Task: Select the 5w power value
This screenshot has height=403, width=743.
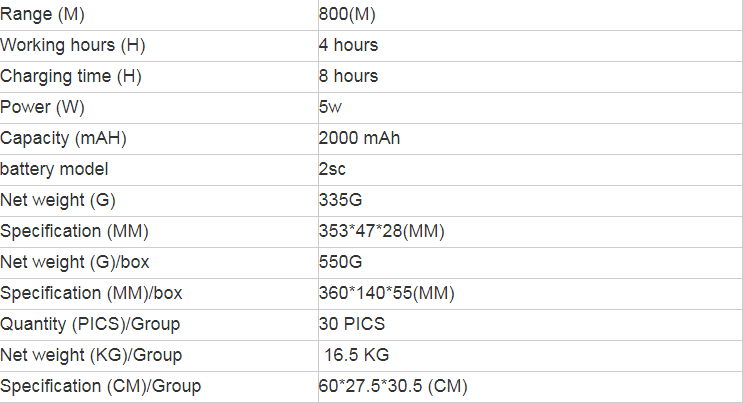Action: 331,107
